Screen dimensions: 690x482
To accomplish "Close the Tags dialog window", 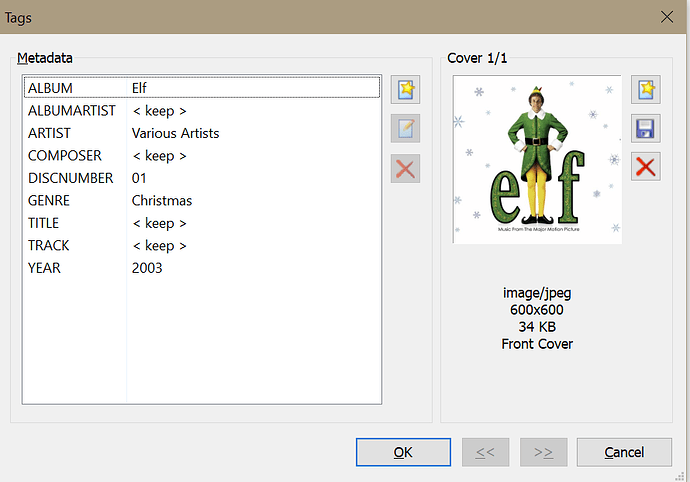I will click(x=667, y=17).
